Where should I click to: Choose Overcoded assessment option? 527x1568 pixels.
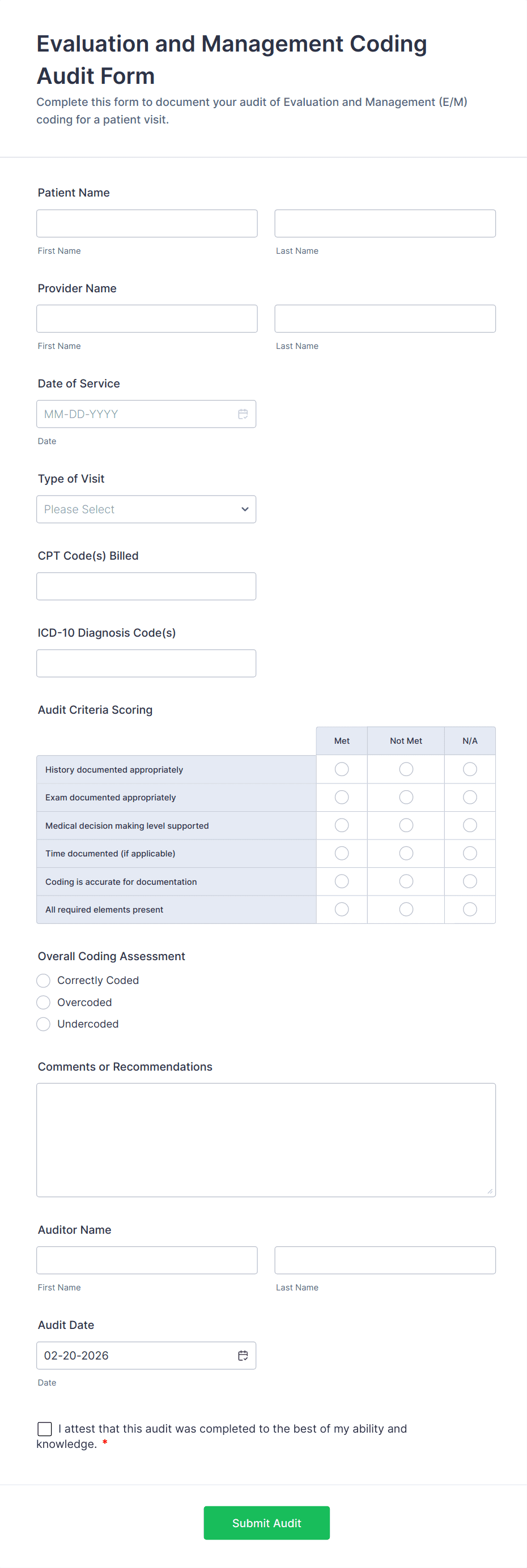43,1003
